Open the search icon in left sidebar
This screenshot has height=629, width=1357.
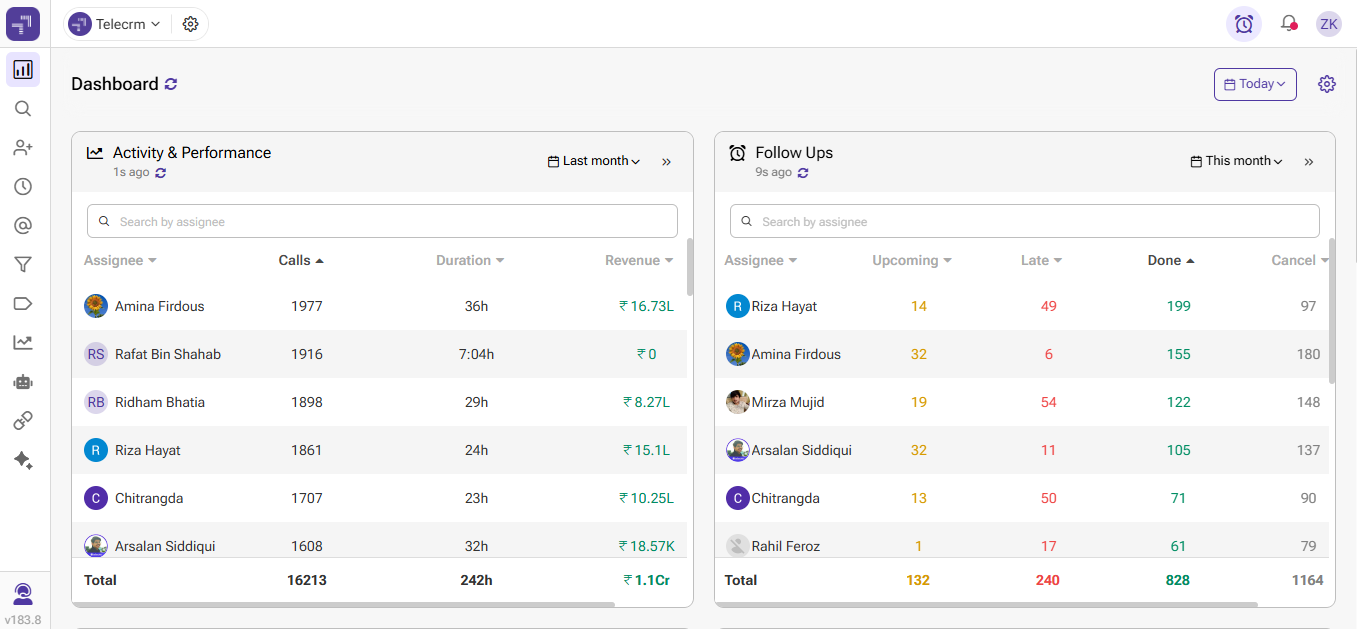point(23,109)
